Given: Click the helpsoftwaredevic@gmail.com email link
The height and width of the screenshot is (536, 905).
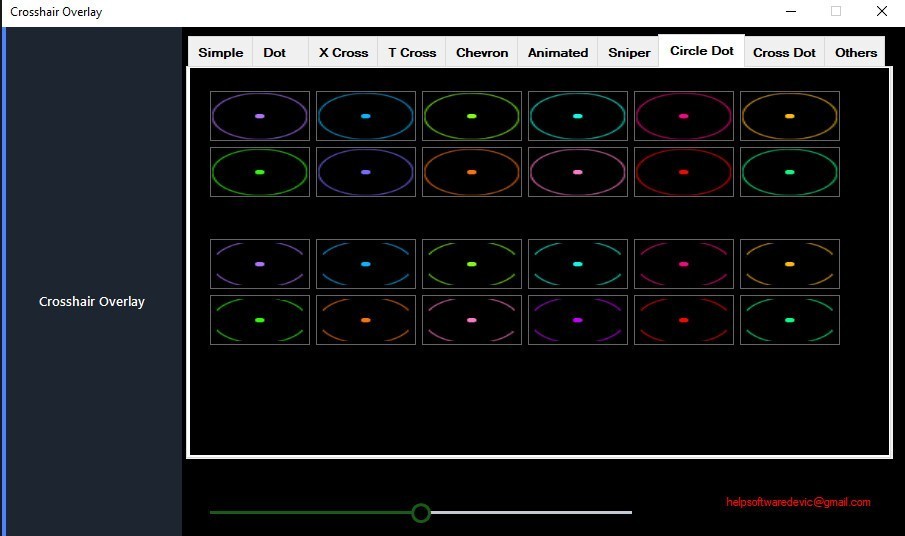Looking at the screenshot, I should point(798,502).
